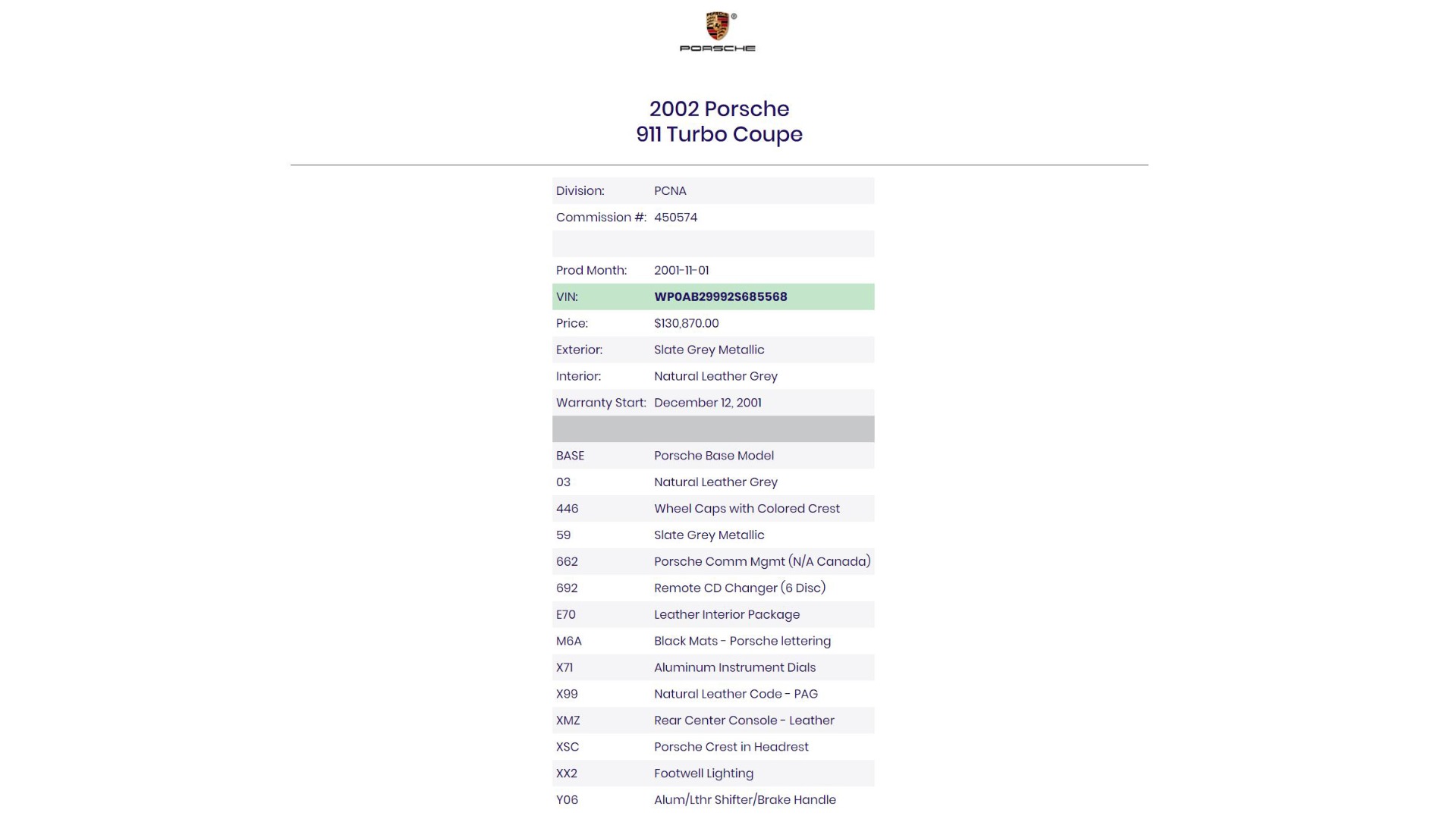
Task: Click option code 'XMZ'
Action: [568, 721]
